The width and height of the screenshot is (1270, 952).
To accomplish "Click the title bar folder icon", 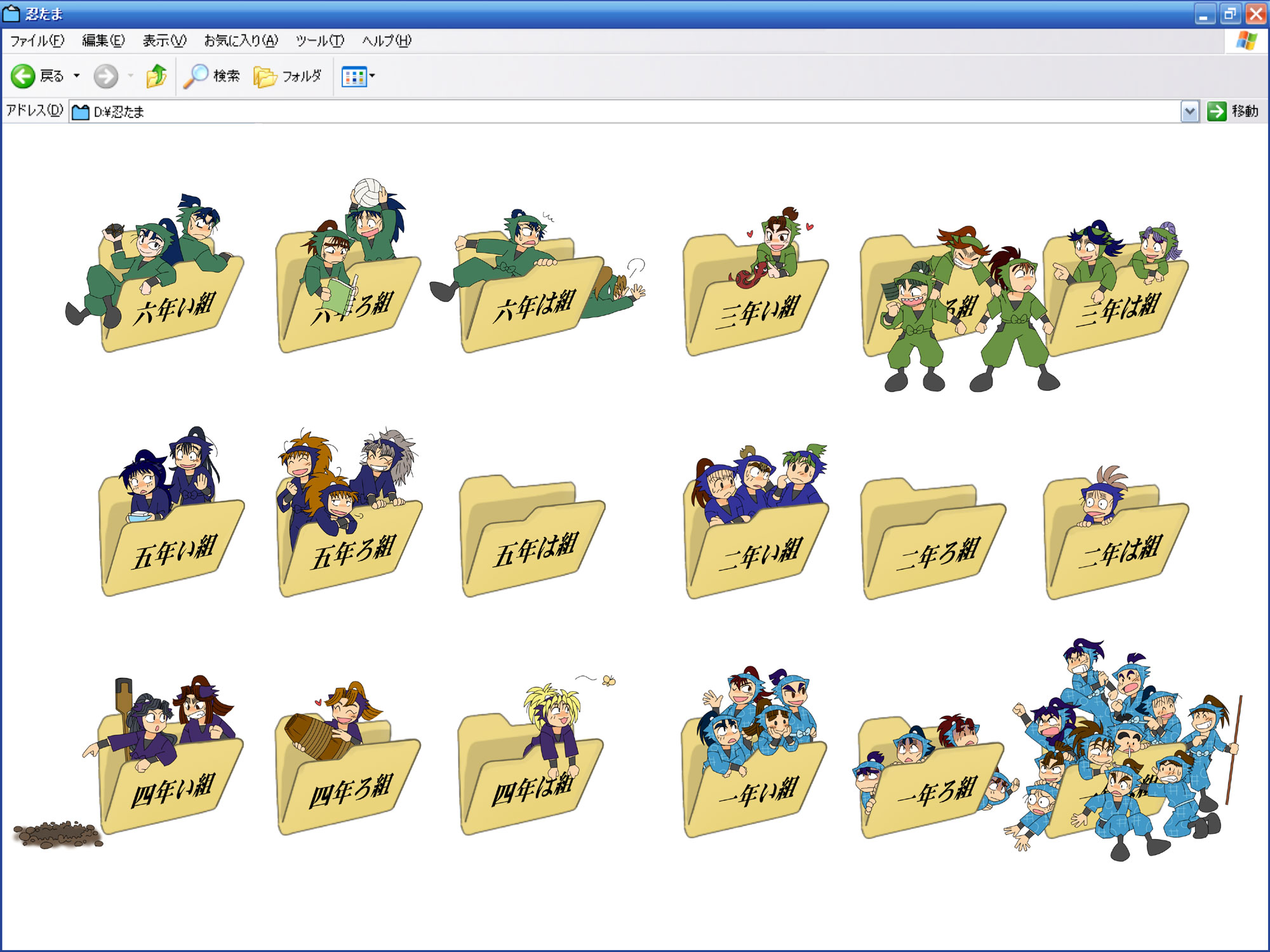I will click(x=11, y=13).
